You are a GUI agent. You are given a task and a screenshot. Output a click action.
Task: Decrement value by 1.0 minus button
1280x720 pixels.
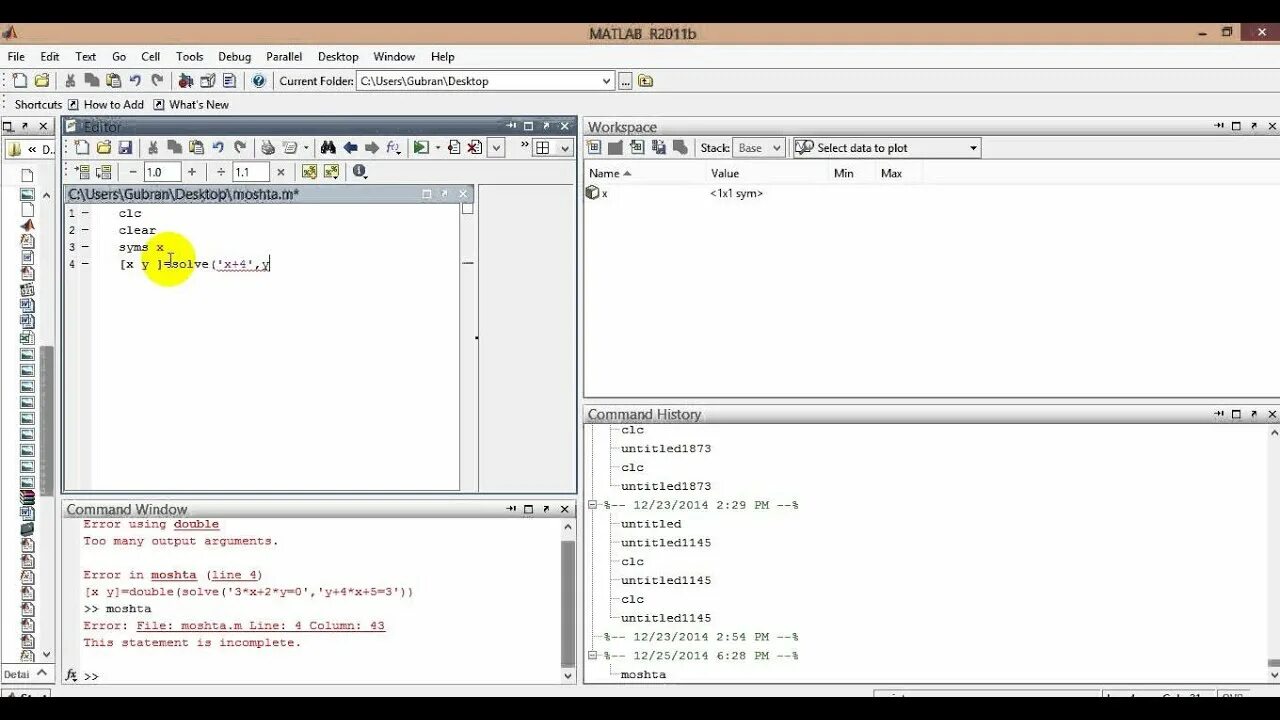(x=133, y=172)
